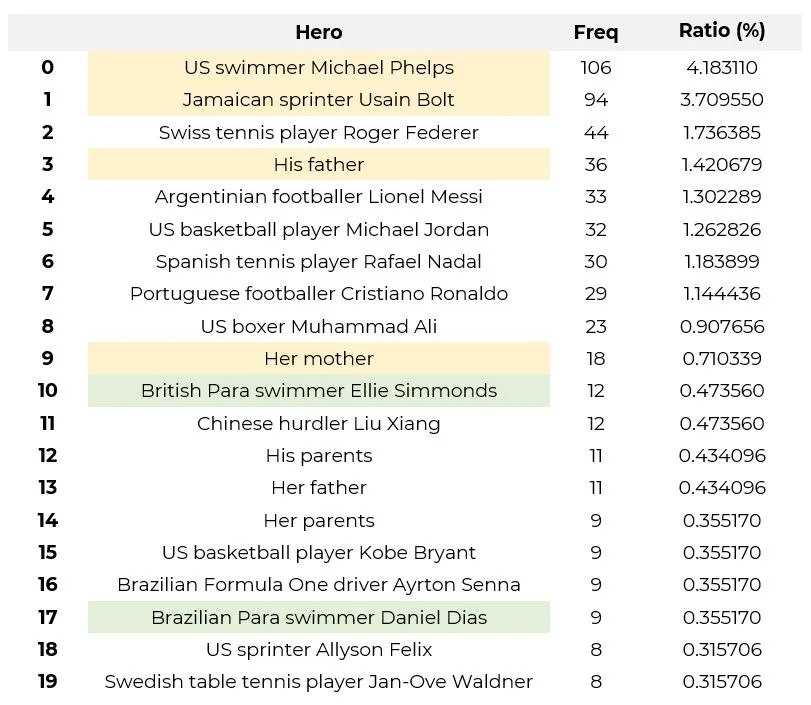The height and width of the screenshot is (705, 811).
Task: Select the Jan-Ove Waldner hero cell
Action: (x=318, y=682)
